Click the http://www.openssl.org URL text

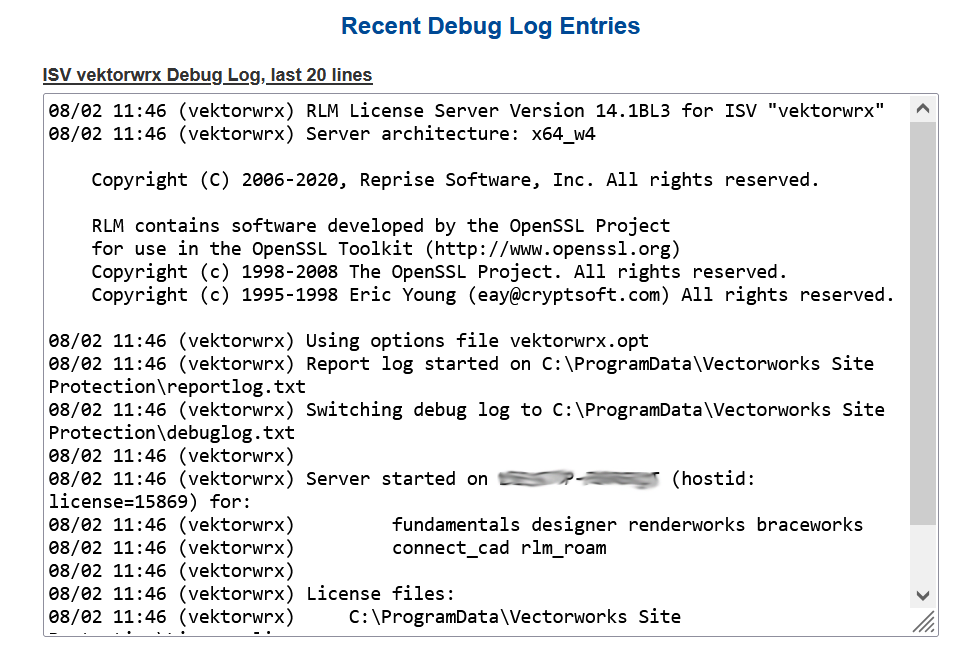click(552, 249)
